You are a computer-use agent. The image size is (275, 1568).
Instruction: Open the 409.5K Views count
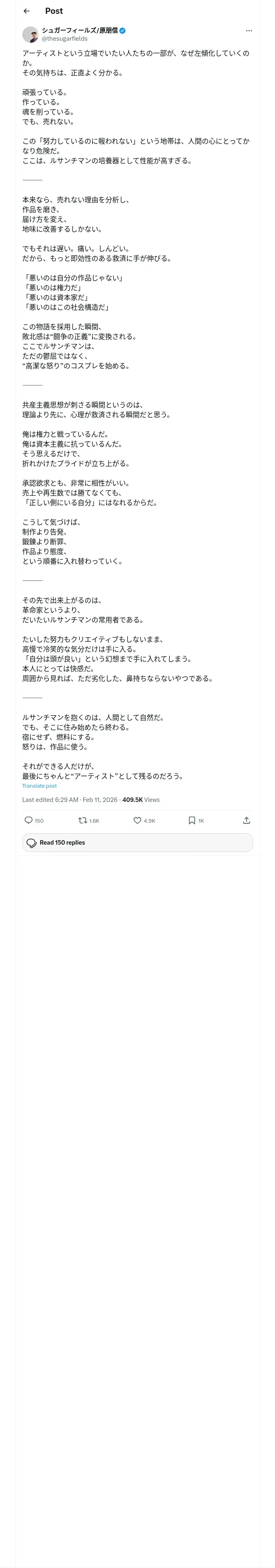pyautogui.click(x=141, y=800)
